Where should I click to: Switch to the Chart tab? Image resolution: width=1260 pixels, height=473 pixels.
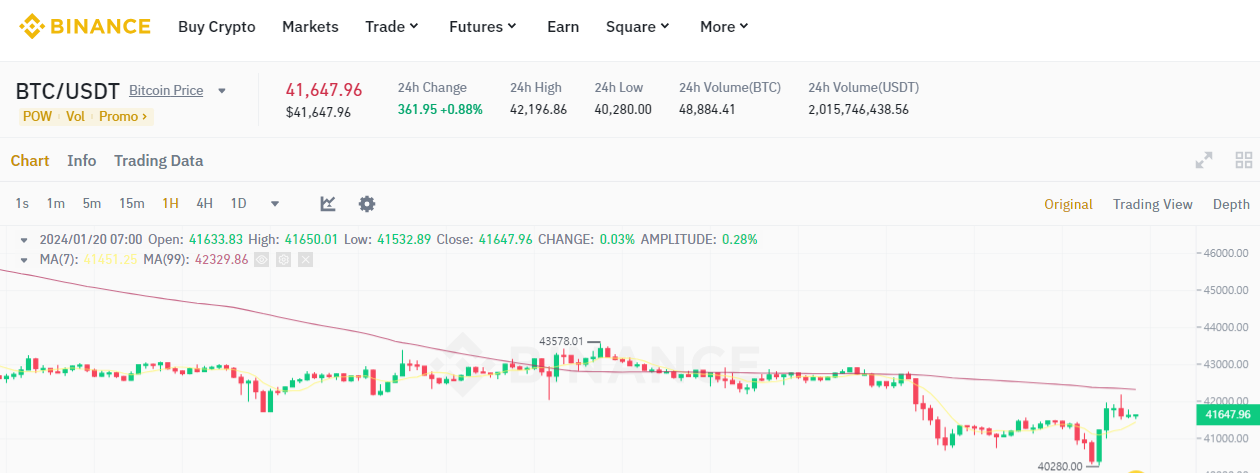coord(30,160)
